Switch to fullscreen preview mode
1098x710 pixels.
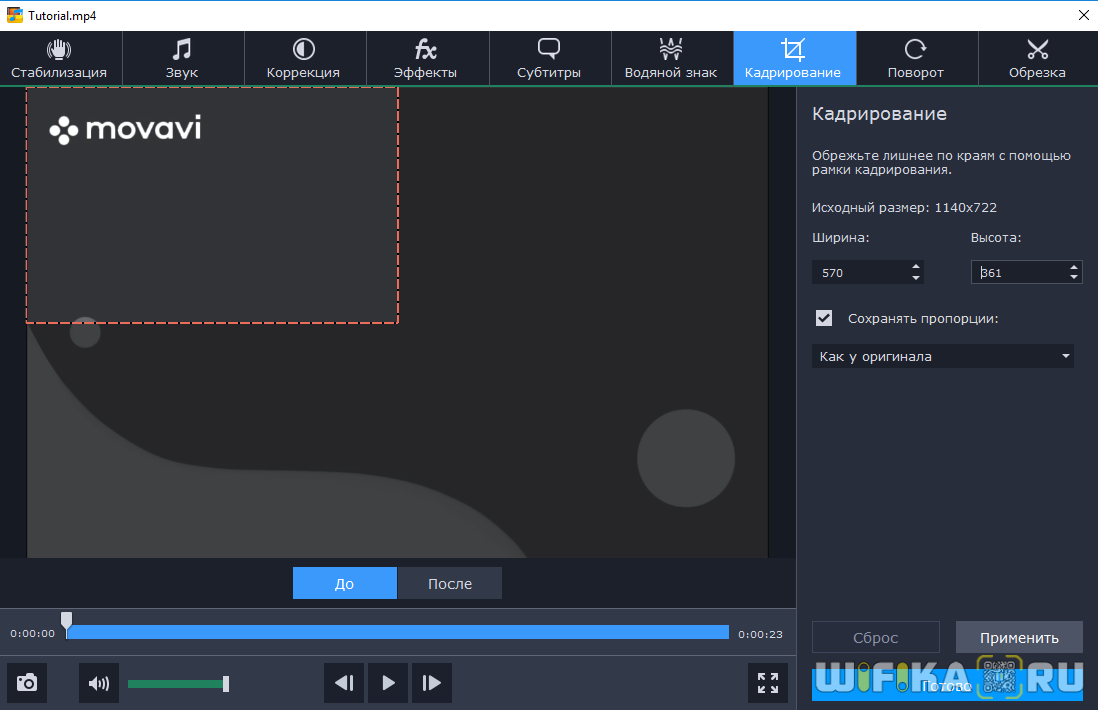[768, 683]
